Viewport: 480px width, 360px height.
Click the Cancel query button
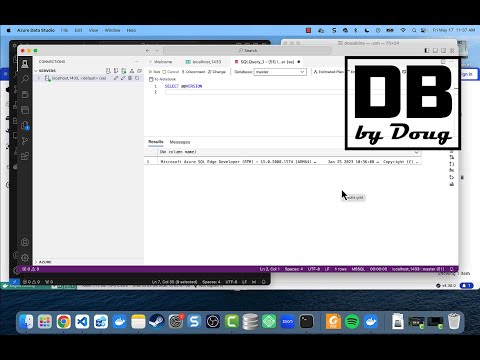click(x=171, y=72)
